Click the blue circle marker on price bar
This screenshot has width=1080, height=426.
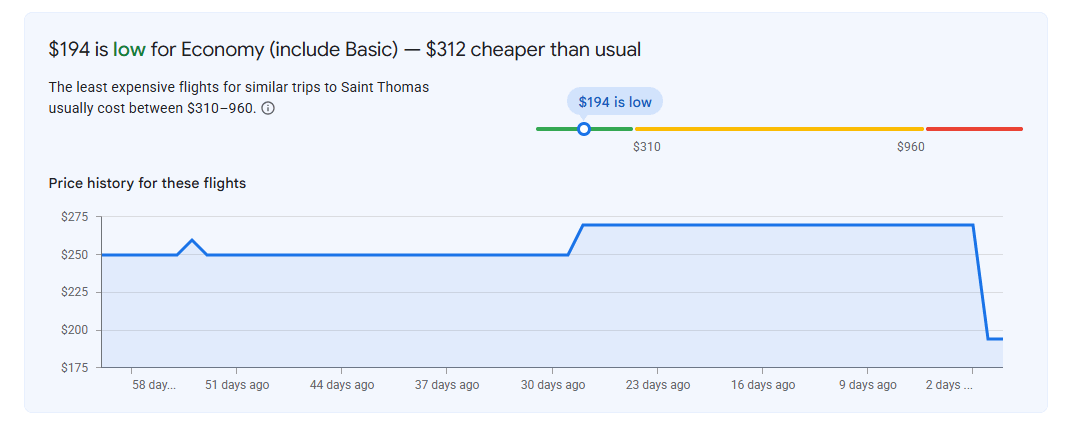click(583, 129)
